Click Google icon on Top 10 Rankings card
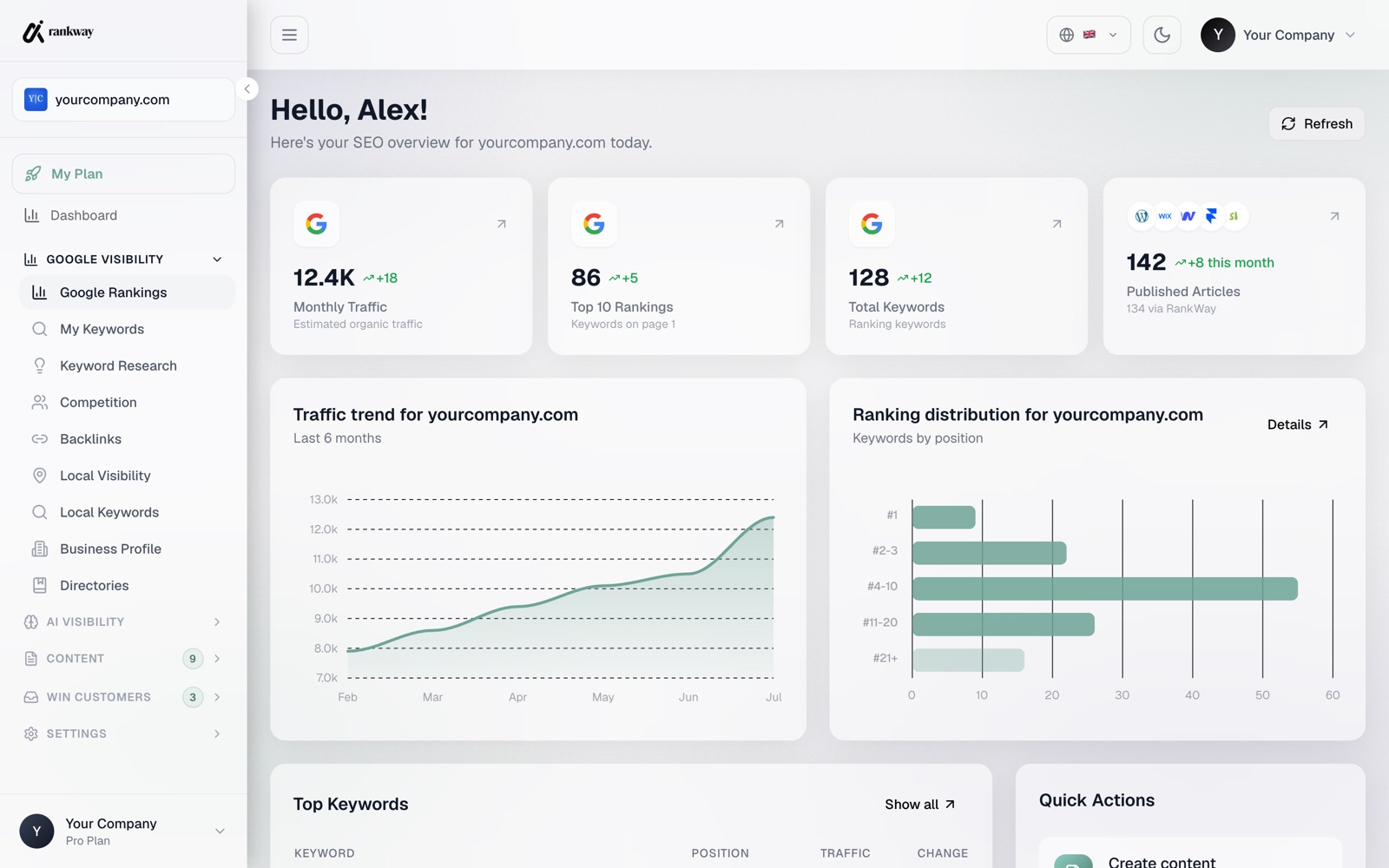The image size is (1389, 868). (594, 224)
